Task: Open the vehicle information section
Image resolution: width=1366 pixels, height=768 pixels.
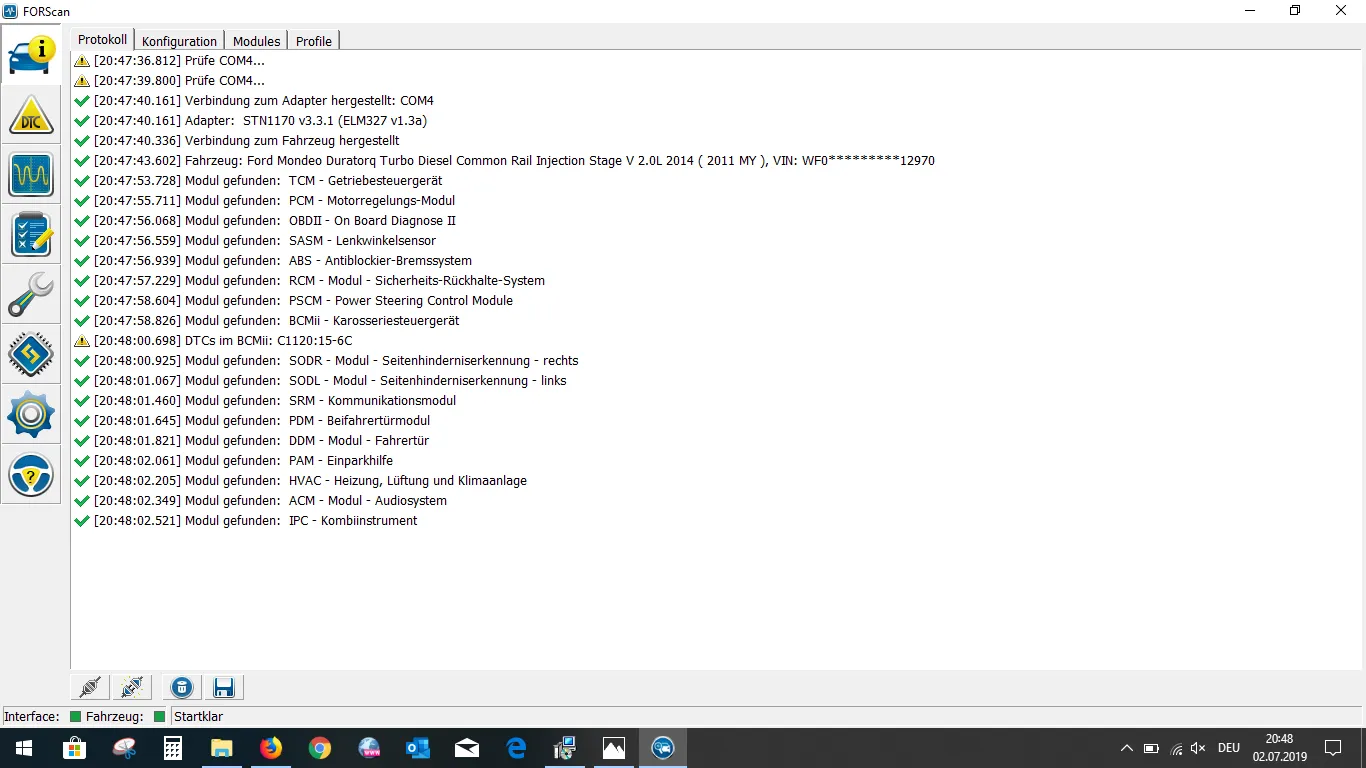Action: [31, 54]
